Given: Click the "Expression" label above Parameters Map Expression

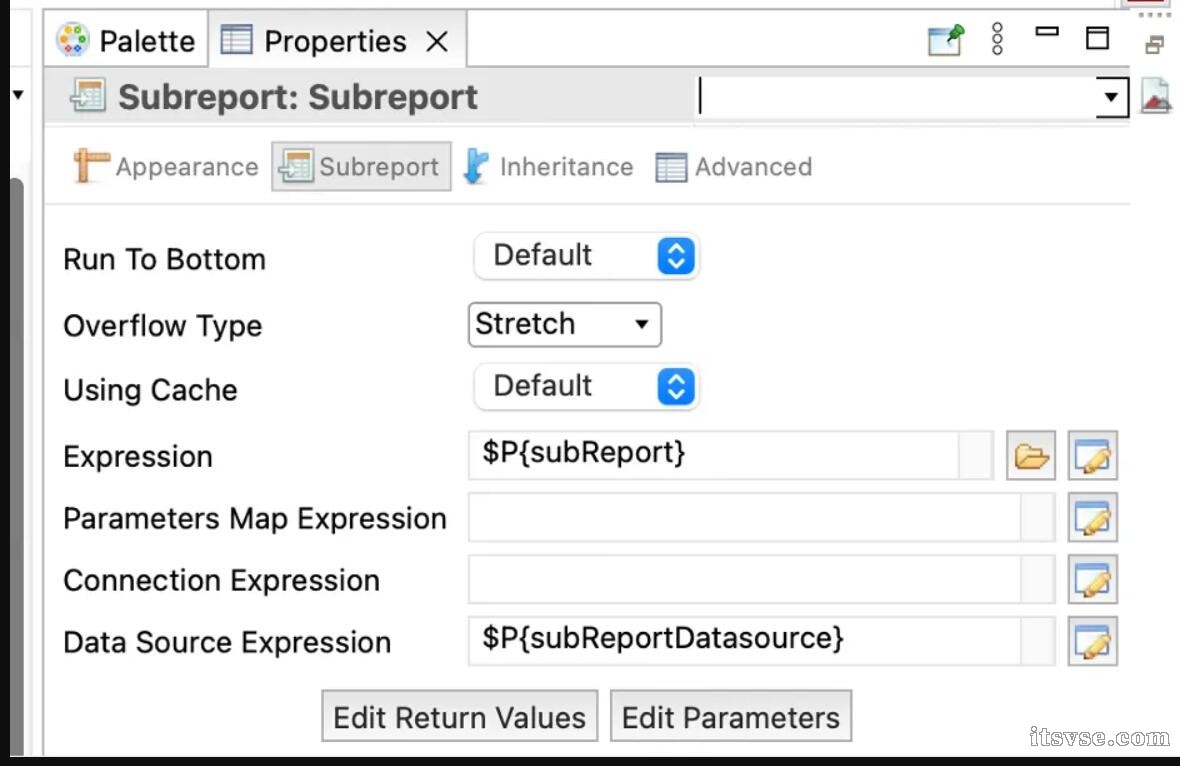Looking at the screenshot, I should click(x=138, y=457).
